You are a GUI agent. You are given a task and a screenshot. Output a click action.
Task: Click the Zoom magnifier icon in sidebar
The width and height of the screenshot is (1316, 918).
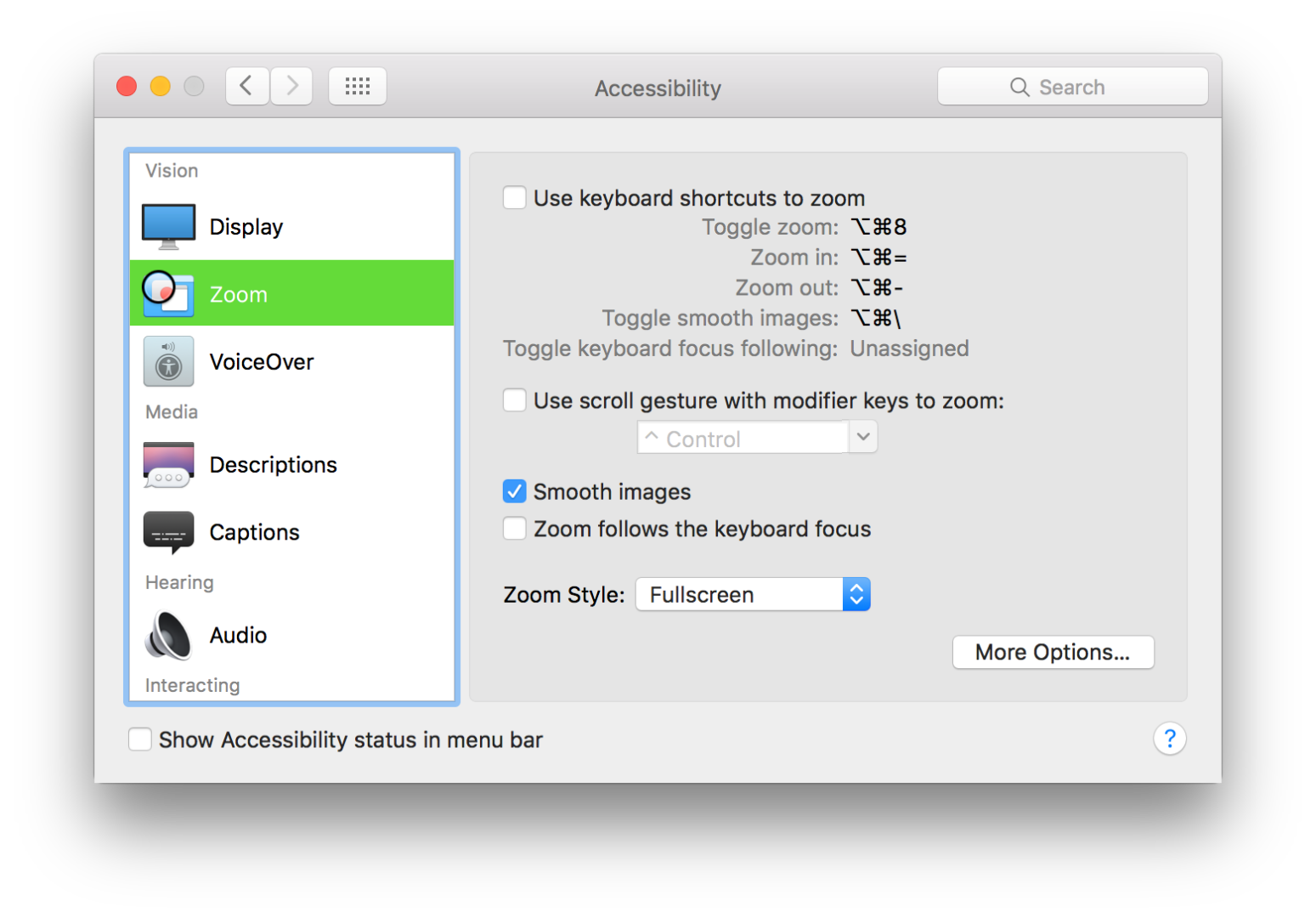tap(168, 293)
